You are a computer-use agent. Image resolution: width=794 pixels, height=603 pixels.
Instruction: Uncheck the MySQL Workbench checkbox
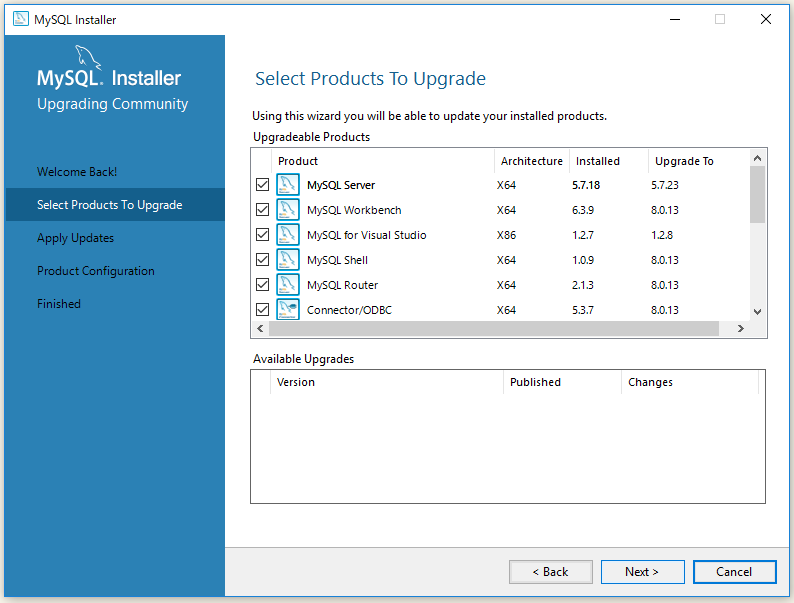262,210
